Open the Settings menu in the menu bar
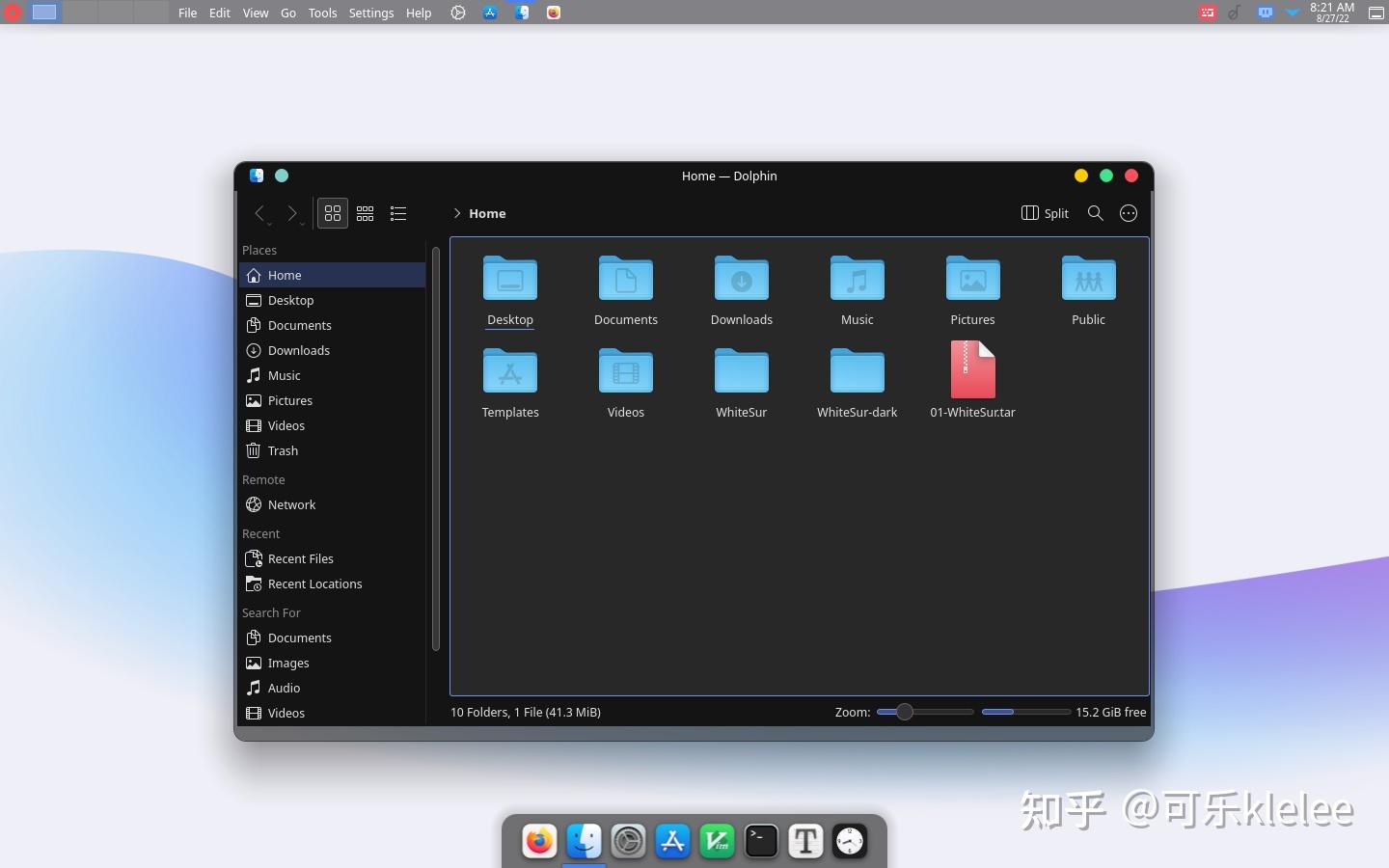 click(x=371, y=13)
